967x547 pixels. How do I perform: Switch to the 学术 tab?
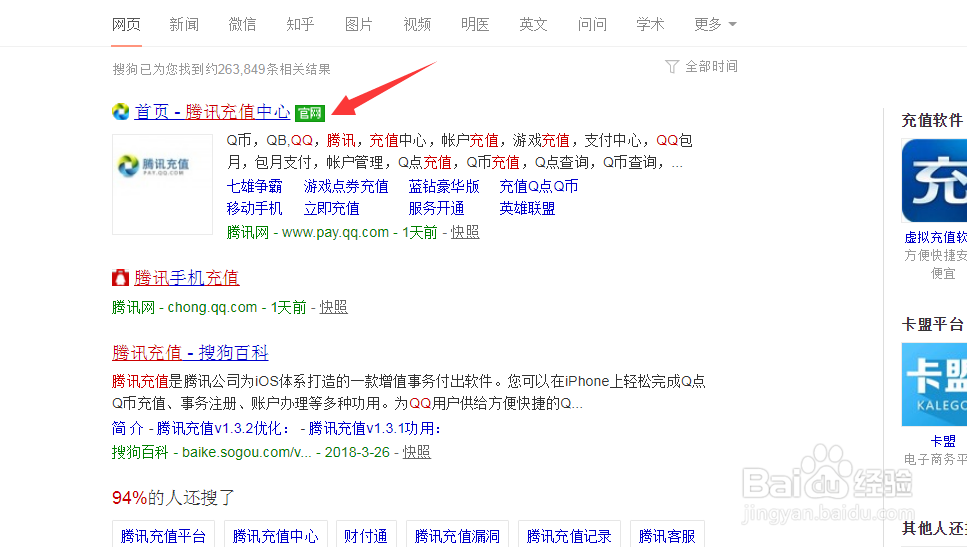[x=650, y=24]
